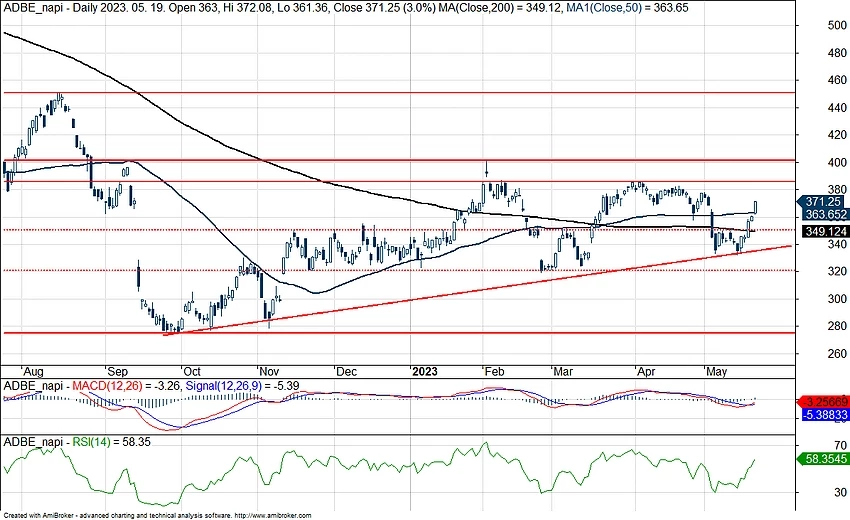The width and height of the screenshot is (850, 520).
Task: Click the 440 price axis label
Action: 838,107
